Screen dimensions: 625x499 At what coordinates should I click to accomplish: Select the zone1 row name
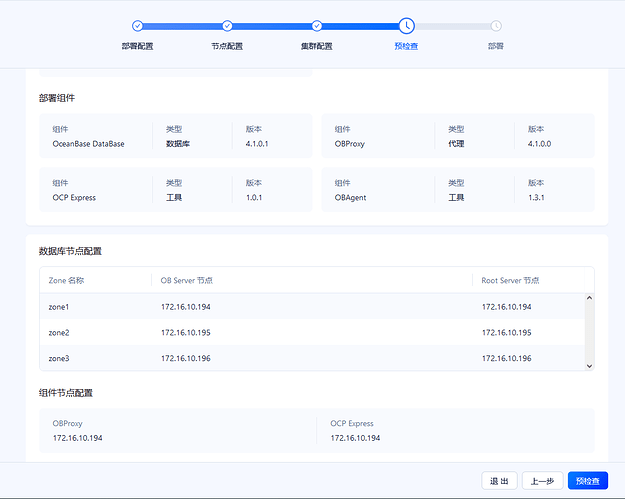(59, 307)
